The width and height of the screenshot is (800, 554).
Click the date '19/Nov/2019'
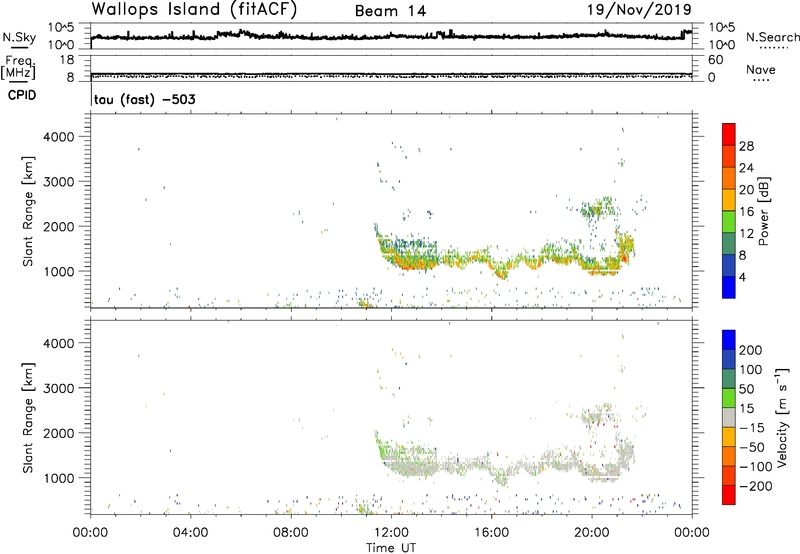click(x=639, y=10)
